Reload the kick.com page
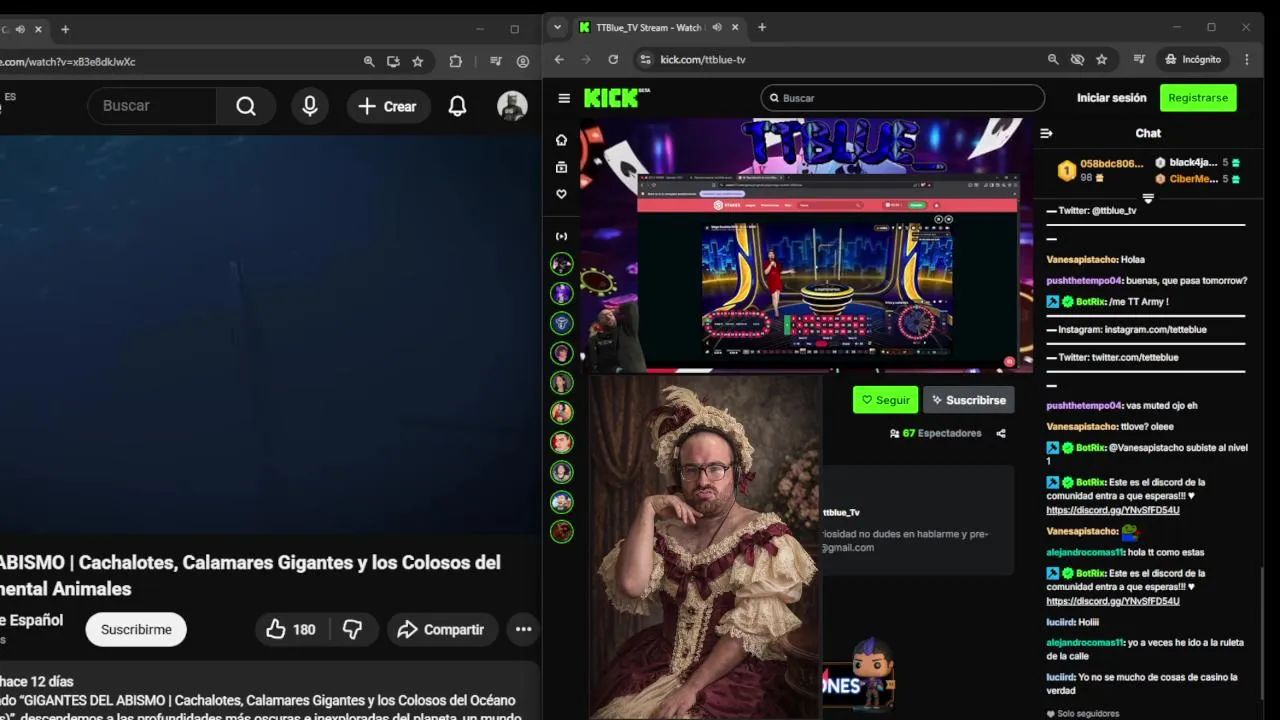The image size is (1280, 720). 613,59
